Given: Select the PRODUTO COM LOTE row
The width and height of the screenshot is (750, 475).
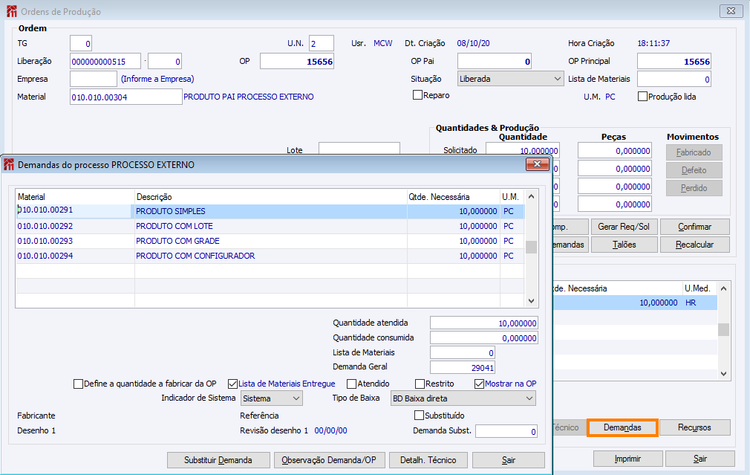Looking at the screenshot, I should click(270, 226).
